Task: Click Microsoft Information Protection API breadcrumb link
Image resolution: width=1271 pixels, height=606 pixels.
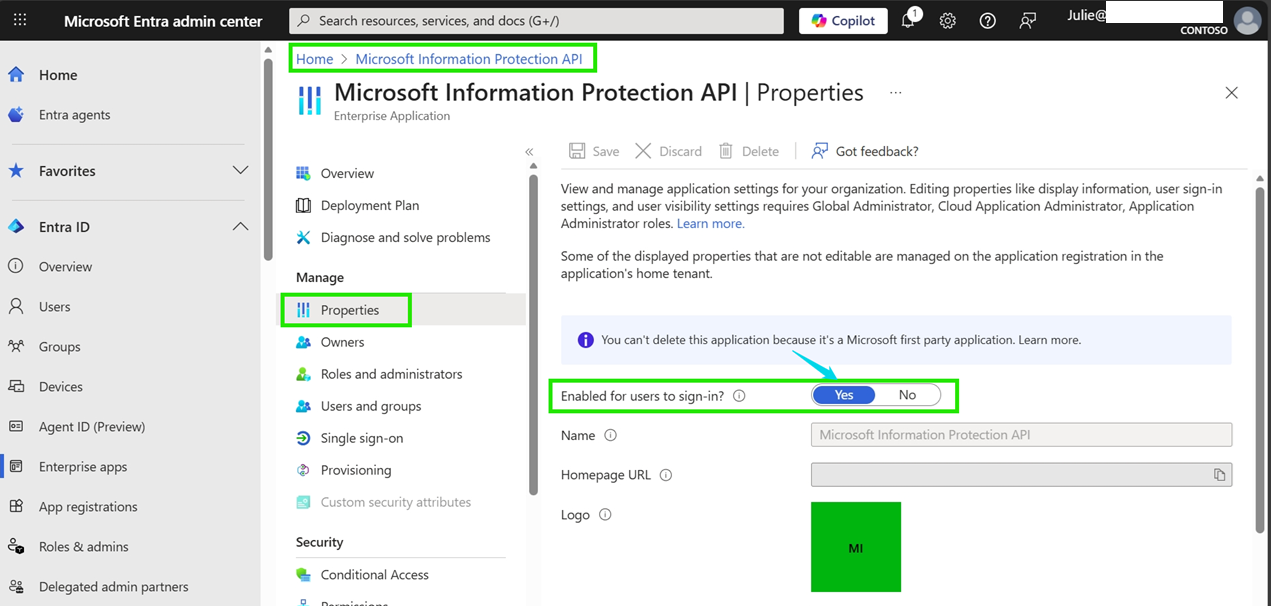Action: 469,59
